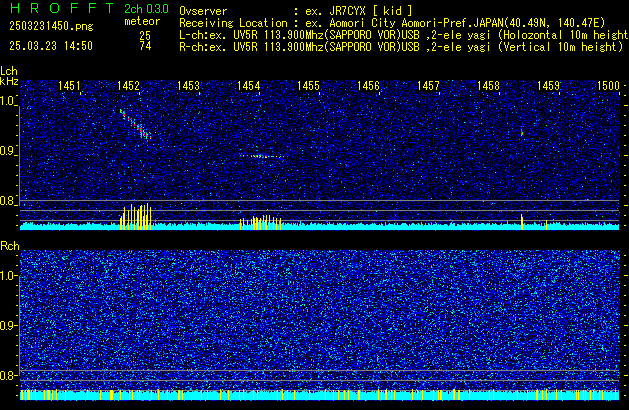Select the 1453 time marker
The width and height of the screenshot is (629, 410).
point(188,86)
